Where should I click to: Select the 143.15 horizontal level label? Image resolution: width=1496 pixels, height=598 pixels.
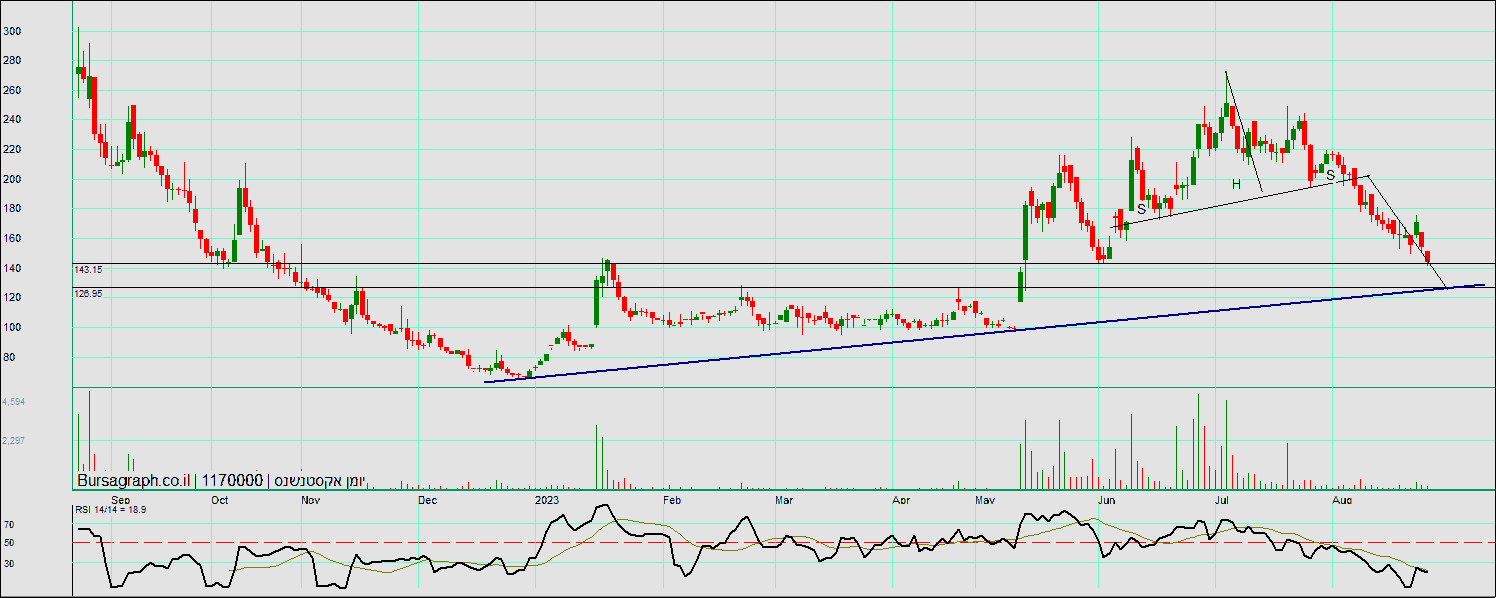tap(89, 270)
